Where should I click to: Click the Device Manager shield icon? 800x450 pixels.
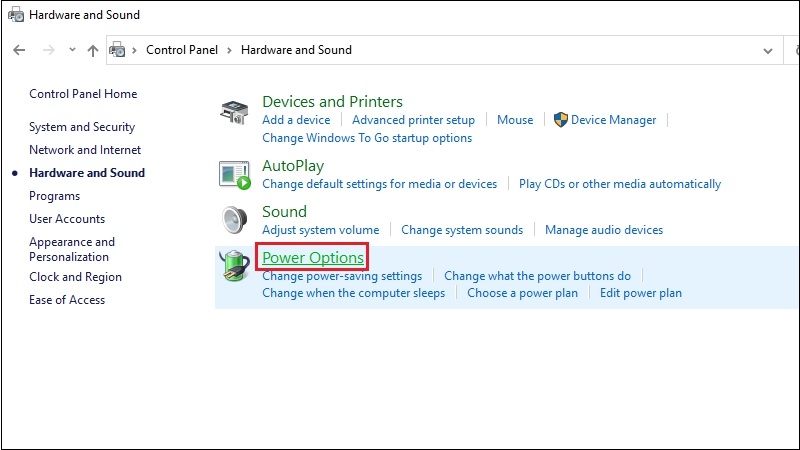click(x=561, y=120)
